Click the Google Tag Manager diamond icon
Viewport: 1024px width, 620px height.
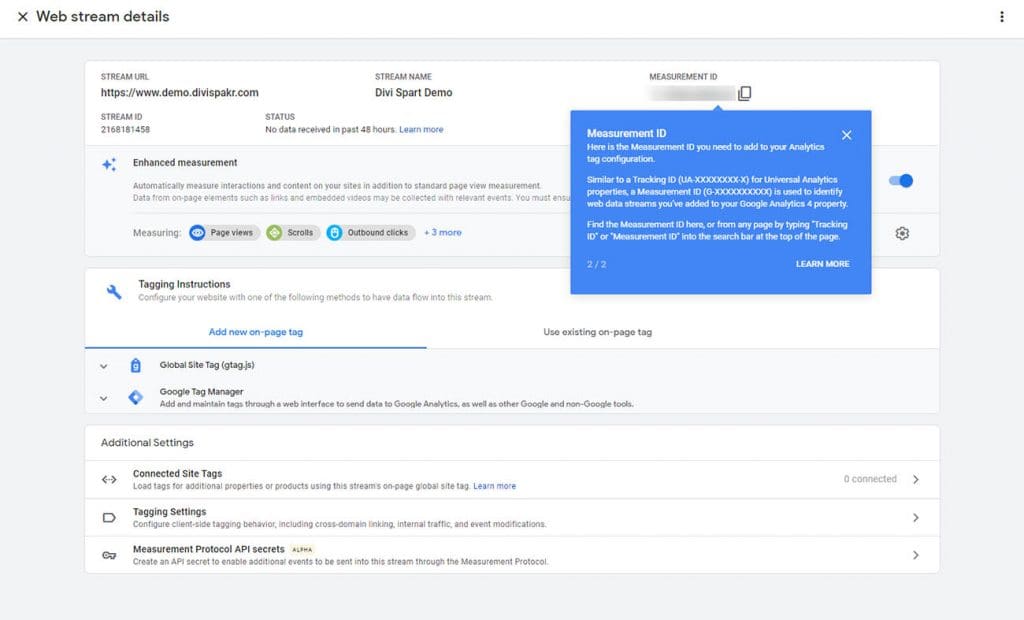click(135, 397)
